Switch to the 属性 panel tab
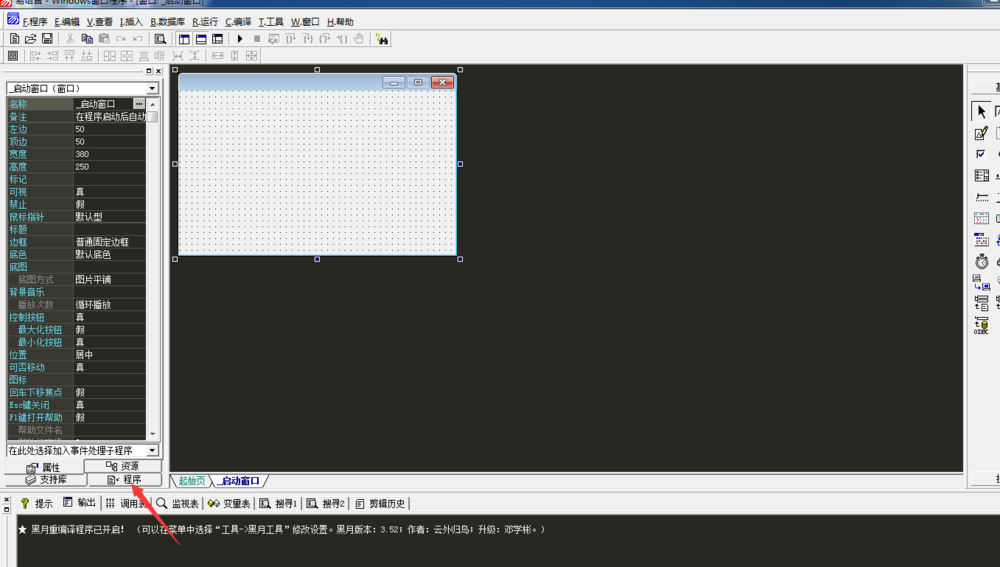The image size is (1000, 567). tap(43, 467)
